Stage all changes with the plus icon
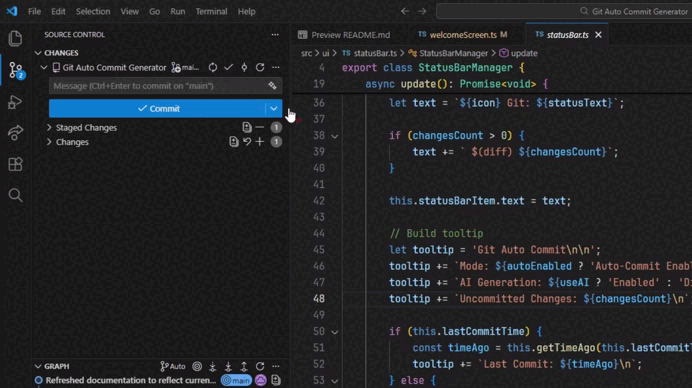The image size is (692, 388). click(260, 142)
